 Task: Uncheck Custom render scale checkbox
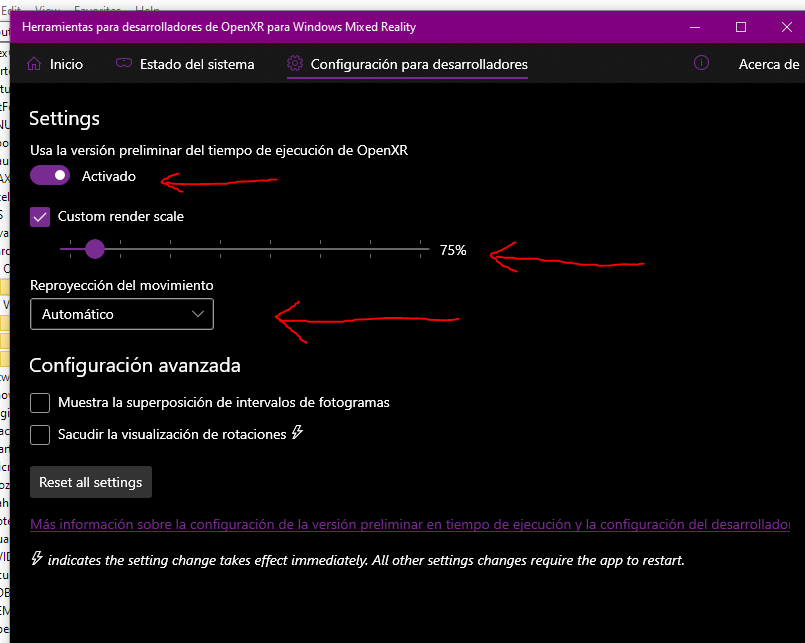[40, 217]
